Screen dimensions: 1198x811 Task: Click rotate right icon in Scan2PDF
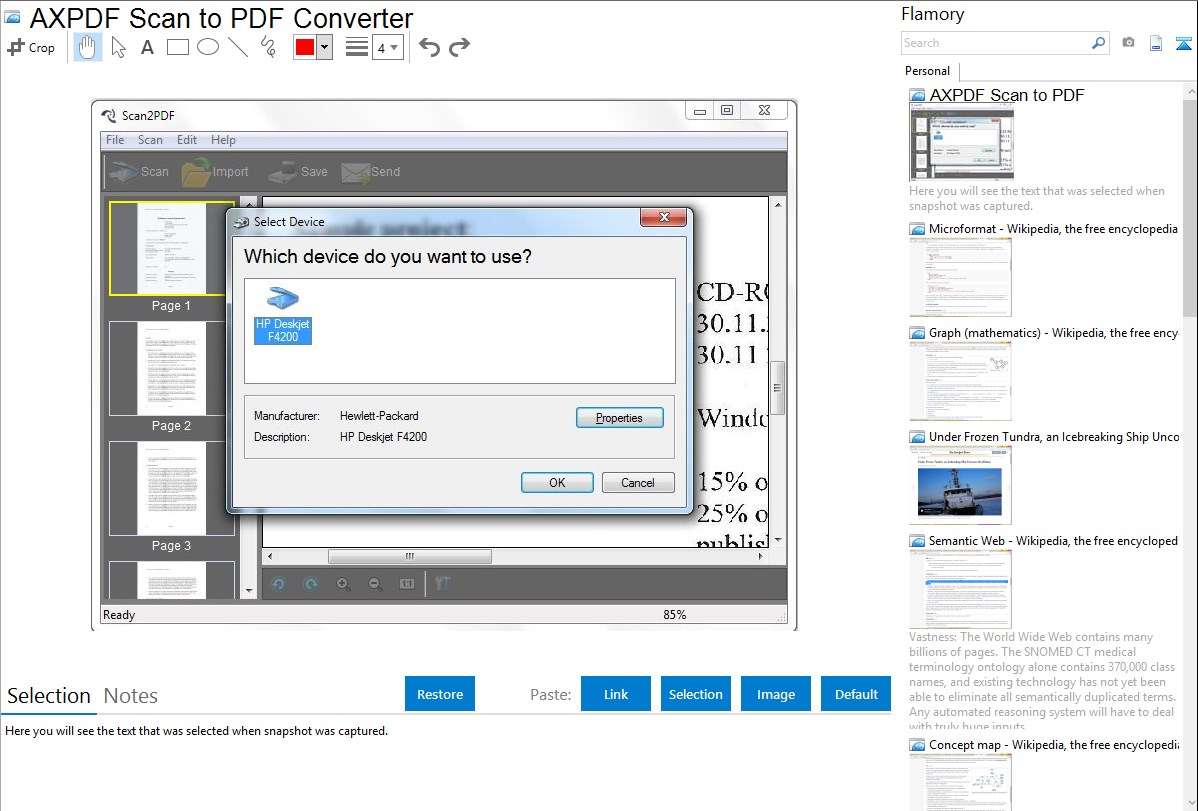pyautogui.click(x=310, y=584)
